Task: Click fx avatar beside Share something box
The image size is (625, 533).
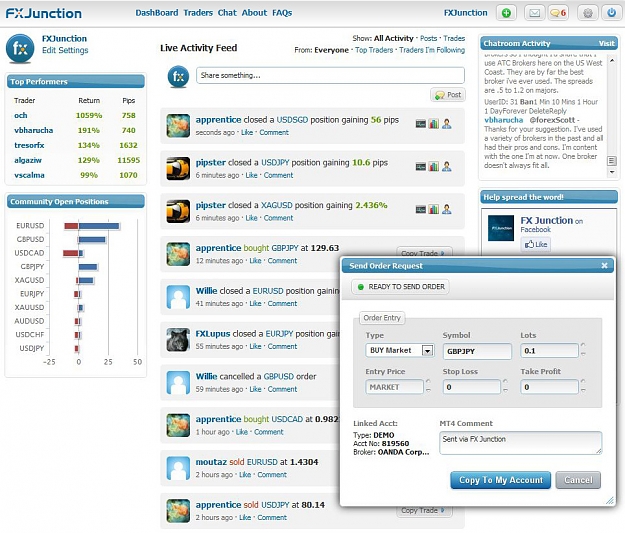Action: (x=178, y=77)
